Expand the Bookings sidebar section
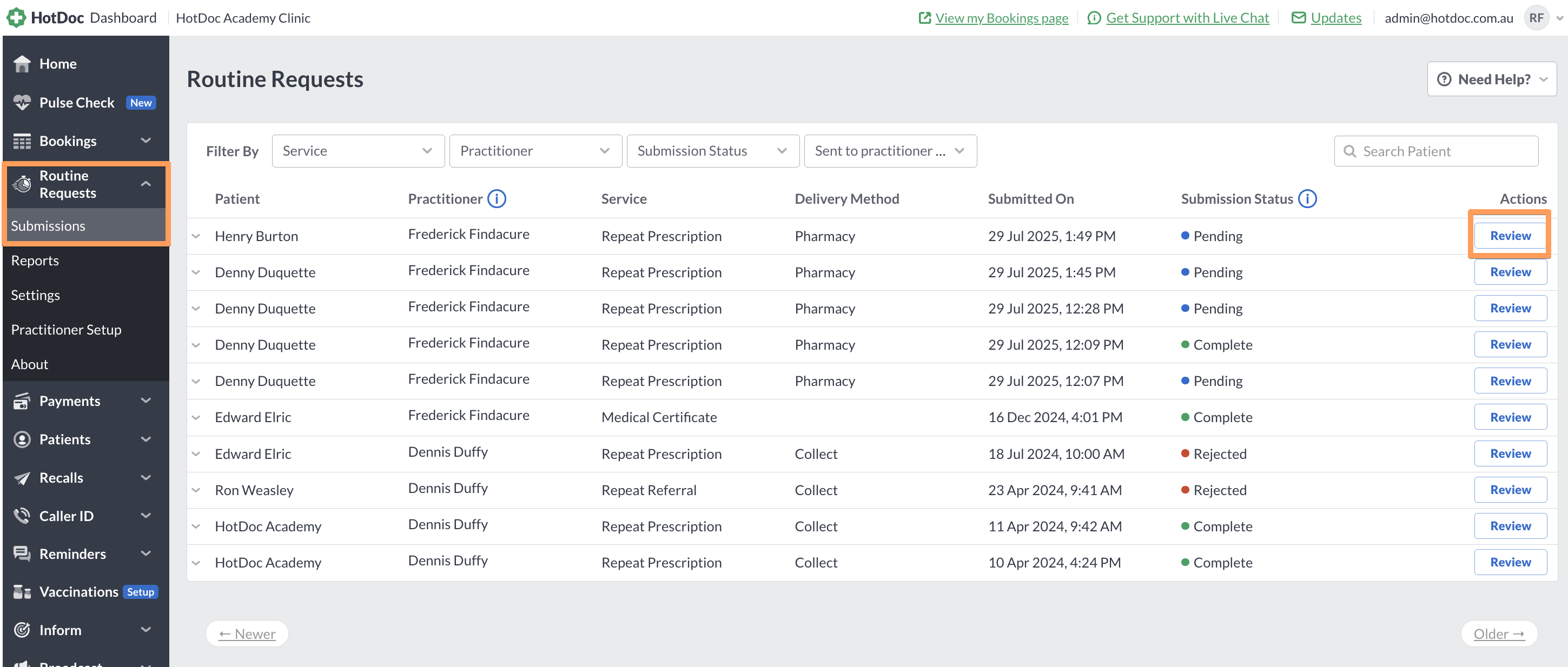The height and width of the screenshot is (667, 1568). point(146,141)
